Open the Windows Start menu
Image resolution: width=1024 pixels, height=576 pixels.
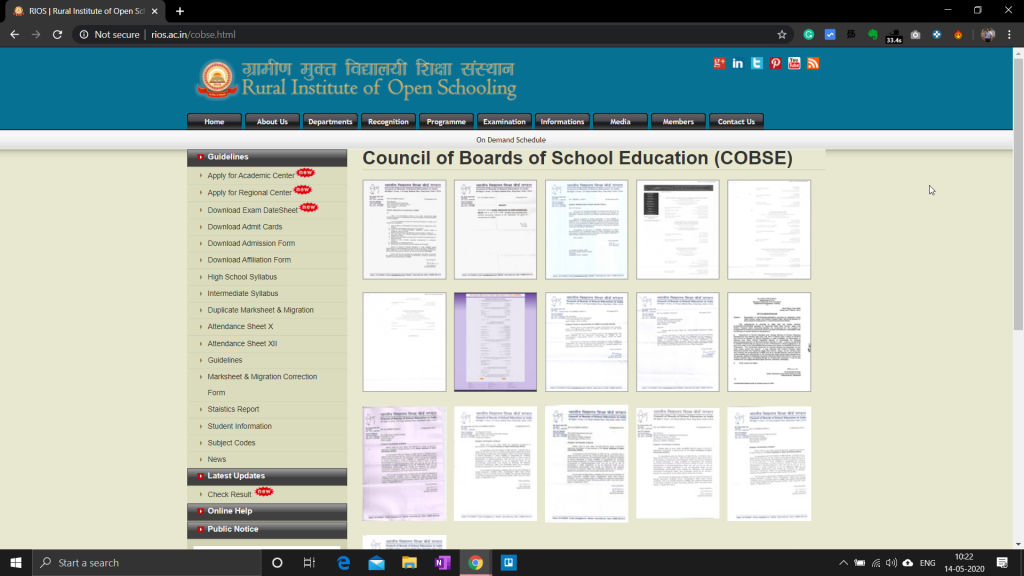click(16, 562)
